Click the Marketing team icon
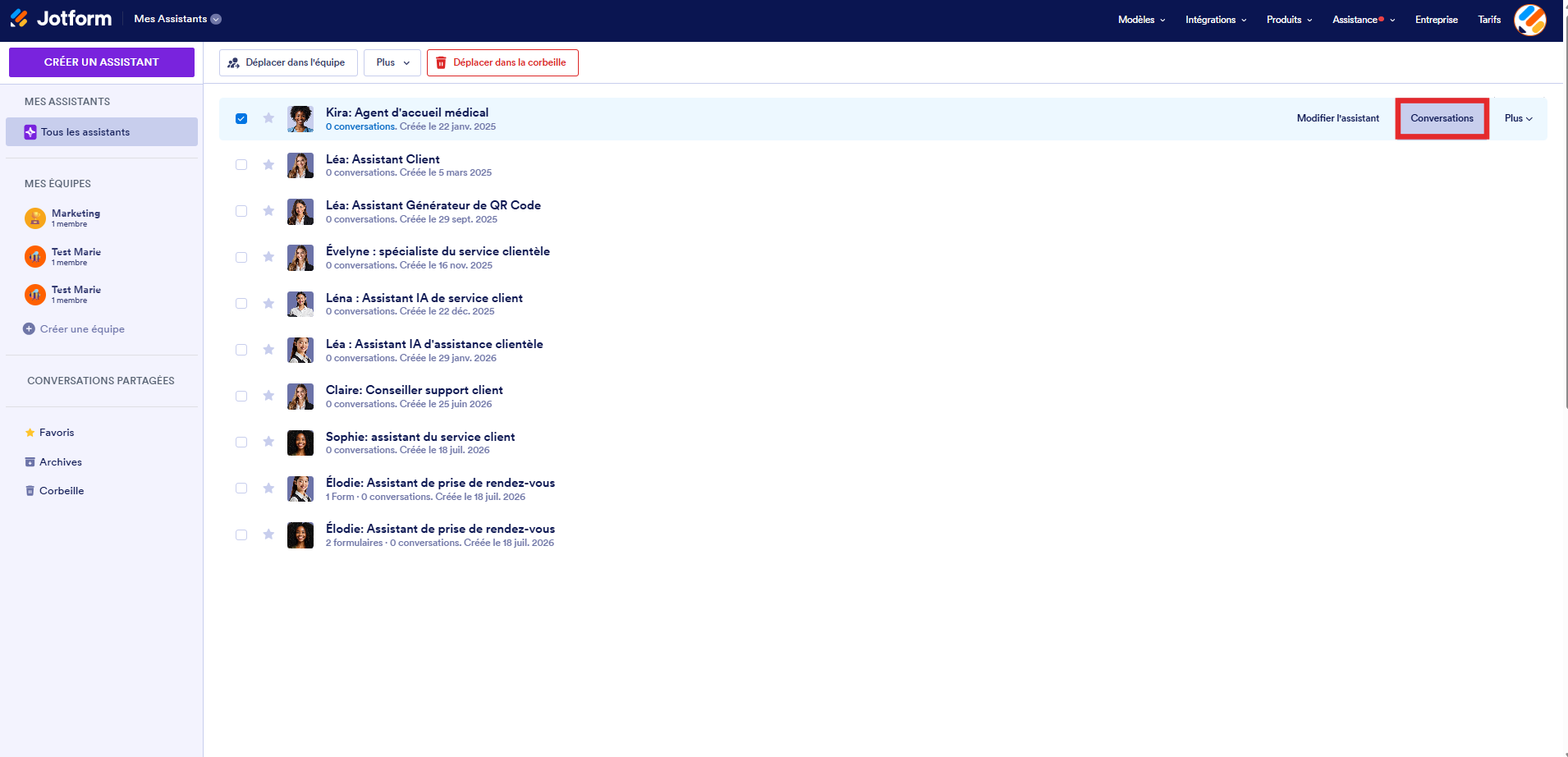Screen dimensions: 1568x757 (35, 218)
